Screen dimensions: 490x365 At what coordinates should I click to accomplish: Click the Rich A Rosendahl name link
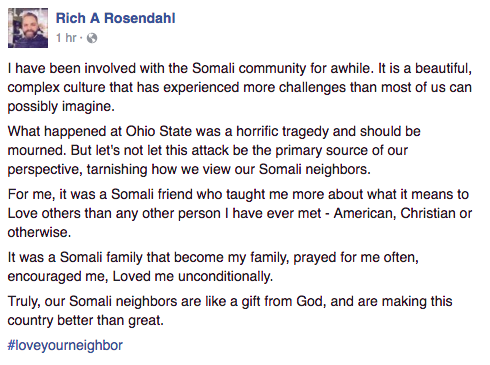point(115,18)
